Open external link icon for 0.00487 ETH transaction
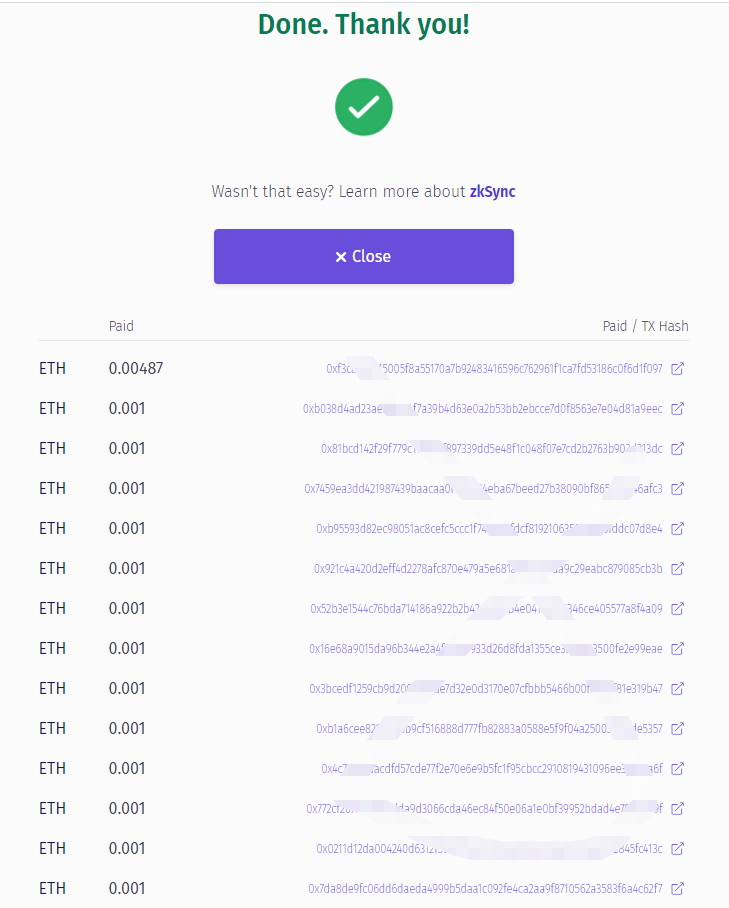This screenshot has height=908, width=729. click(x=677, y=369)
